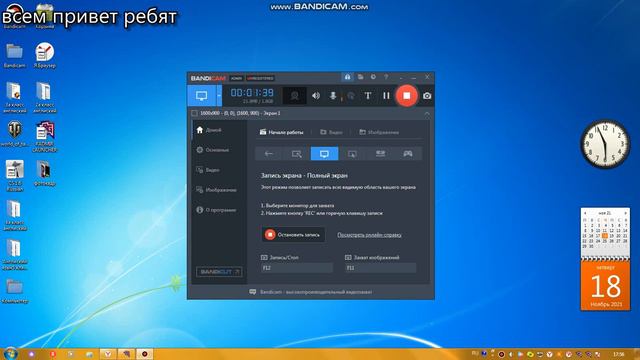Select the CS 1.6 desktop shortcut
The height and width of the screenshot is (360, 640).
point(15,176)
